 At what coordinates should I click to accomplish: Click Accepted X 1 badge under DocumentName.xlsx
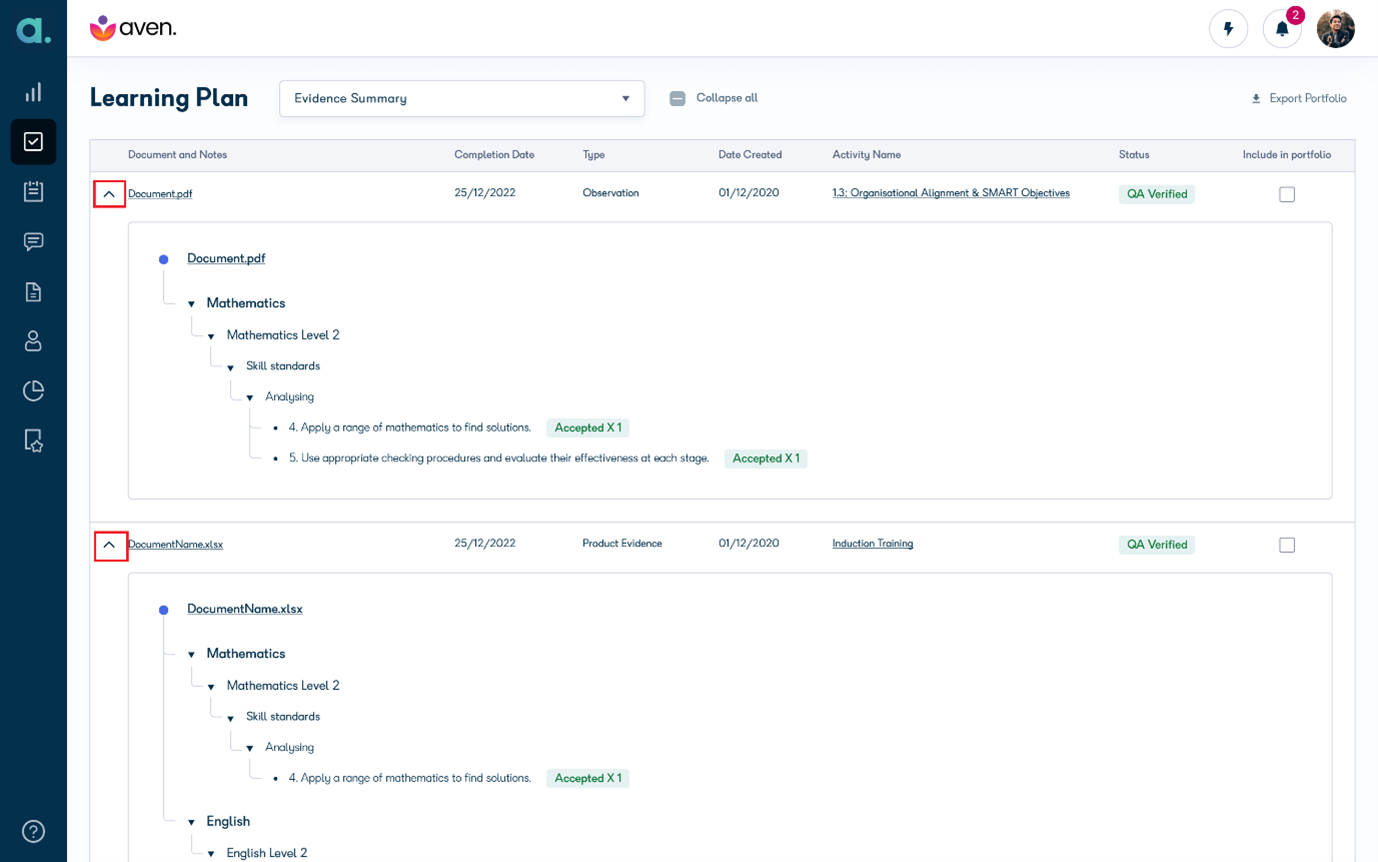588,778
